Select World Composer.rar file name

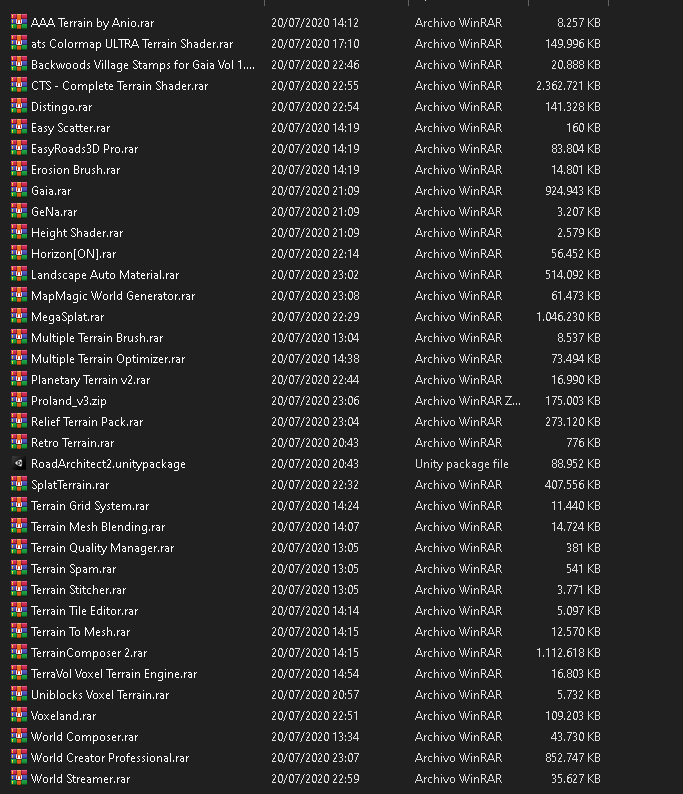pos(84,736)
